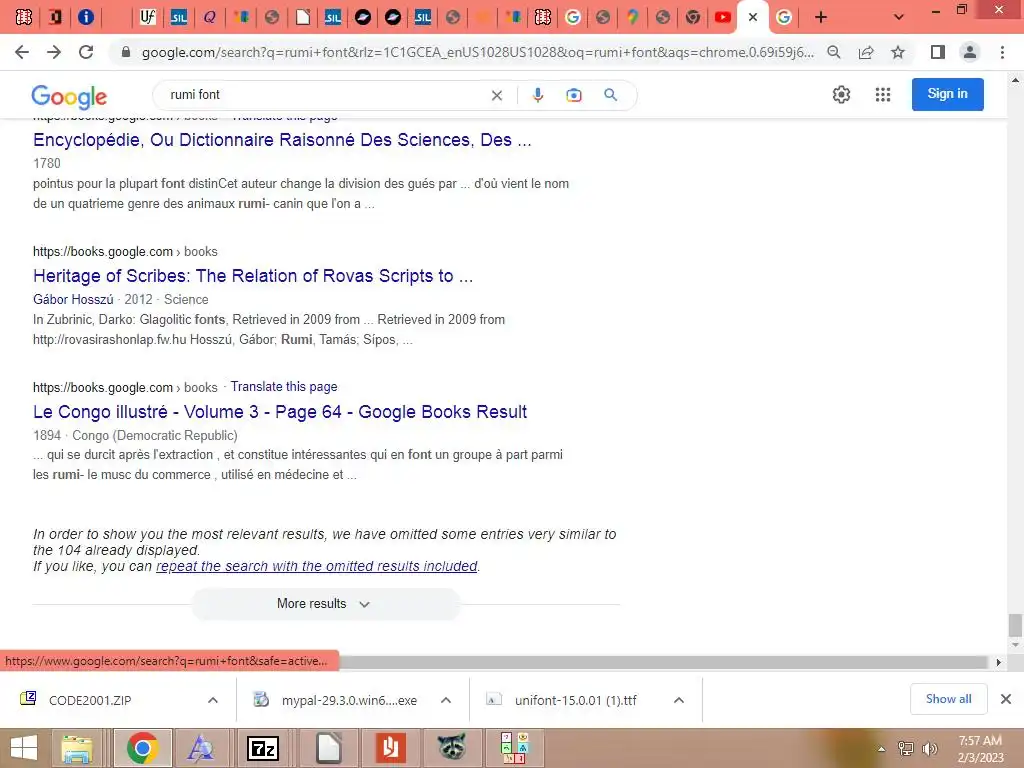Expand the More results chevron arrow
Image resolution: width=1024 pixels, height=768 pixels.
pyautogui.click(x=364, y=605)
